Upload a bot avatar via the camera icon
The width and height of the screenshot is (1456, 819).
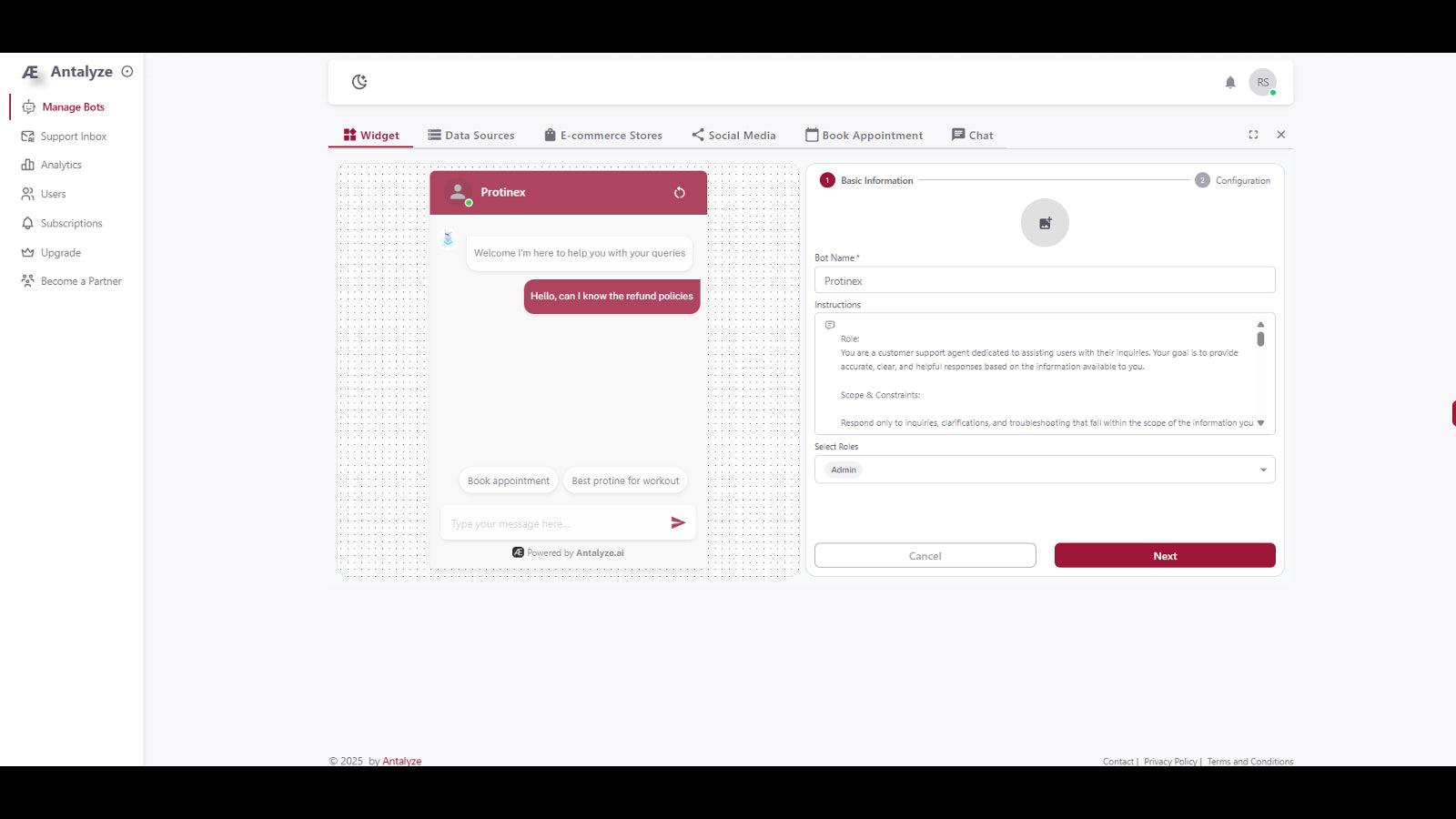coord(1044,222)
